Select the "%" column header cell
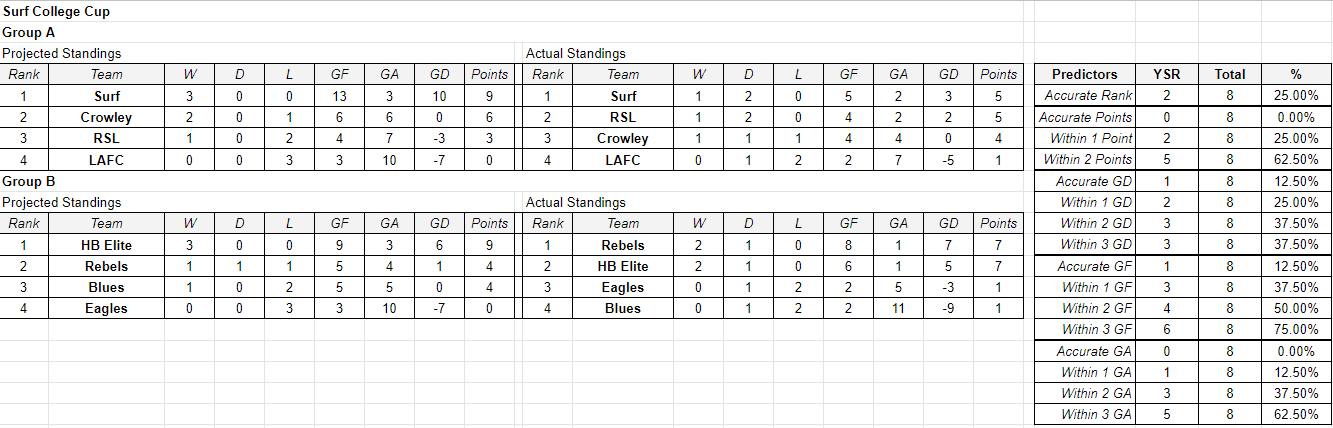 (1296, 74)
